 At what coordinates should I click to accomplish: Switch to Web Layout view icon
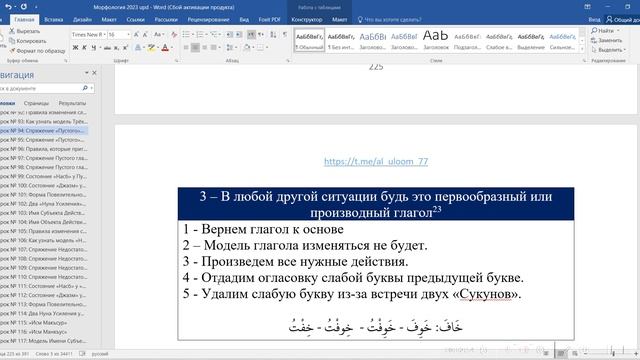575,353
